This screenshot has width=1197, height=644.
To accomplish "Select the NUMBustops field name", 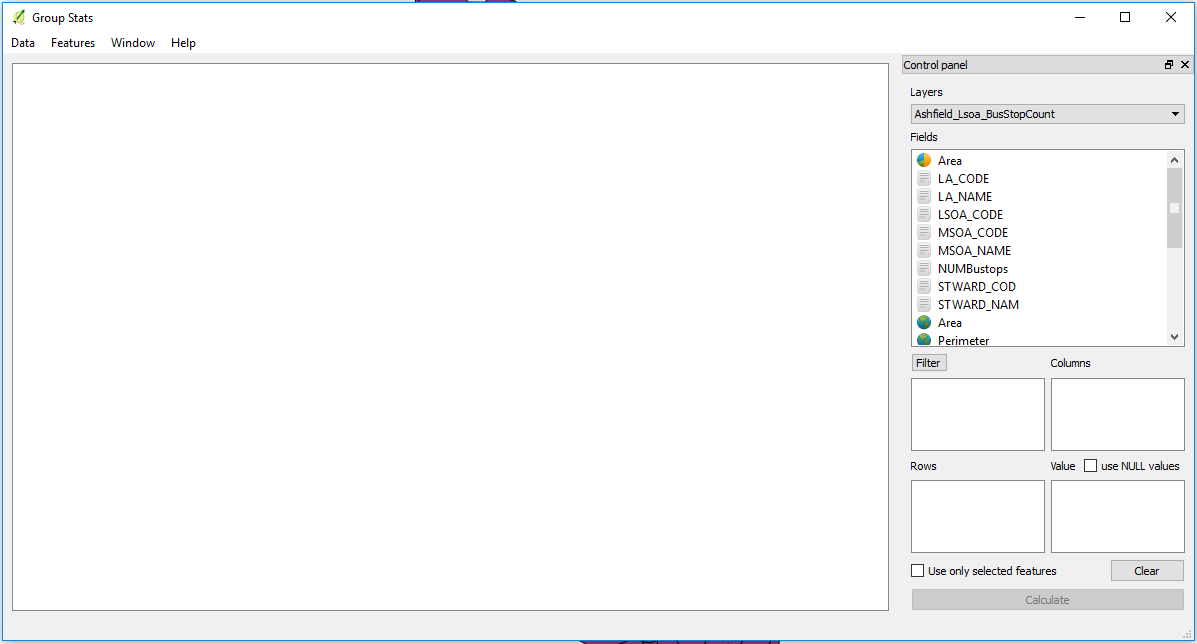I will point(973,269).
